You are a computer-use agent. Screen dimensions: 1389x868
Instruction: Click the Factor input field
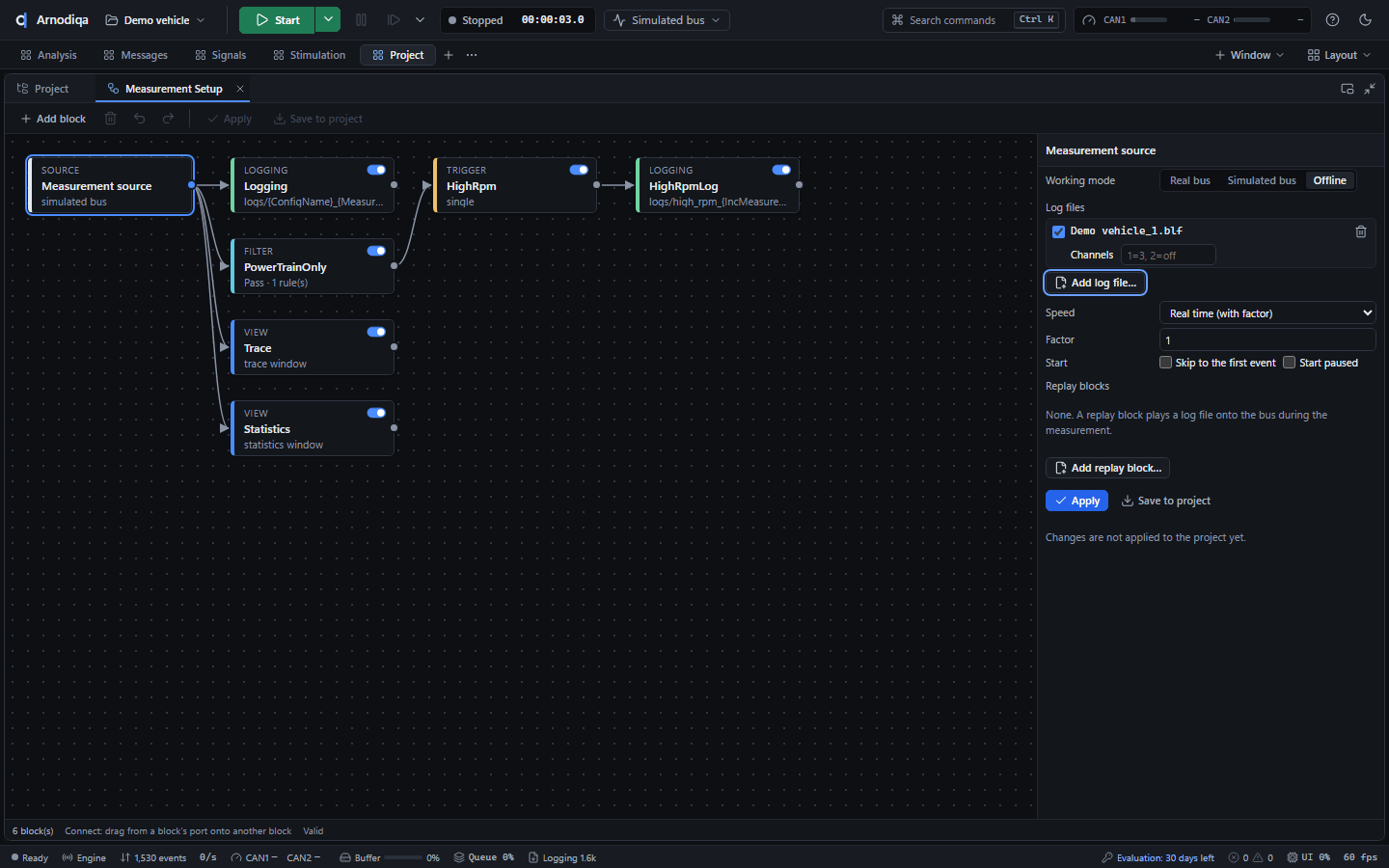(x=1267, y=339)
